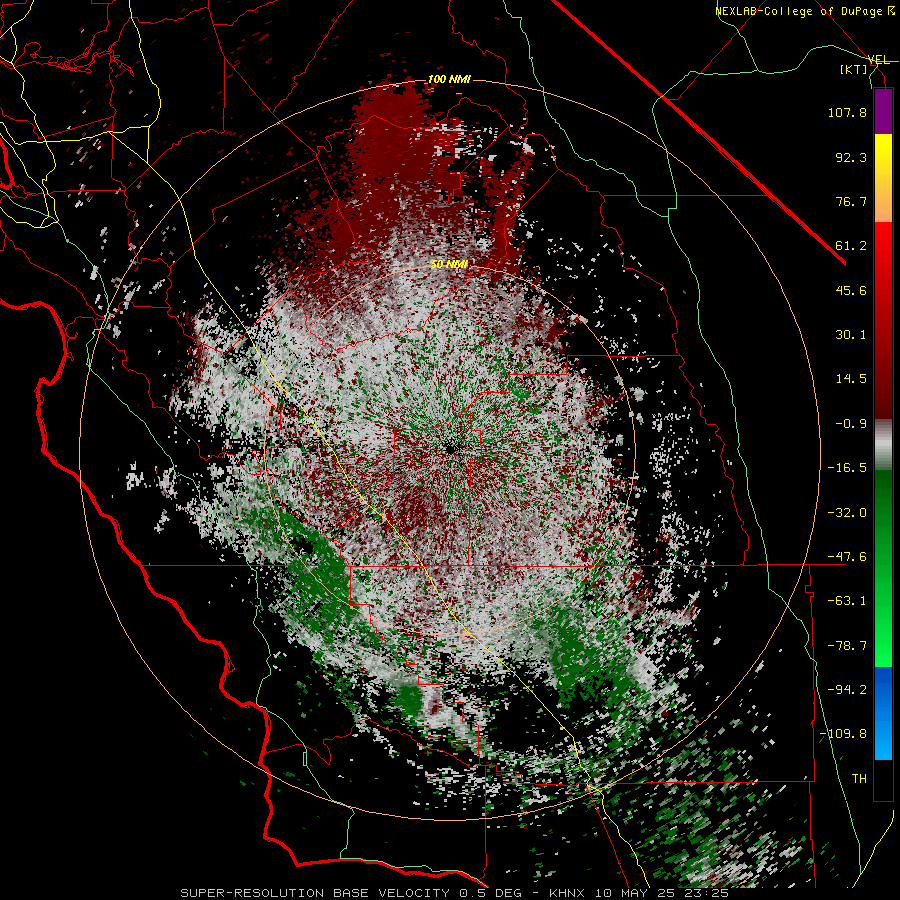Screen dimensions: 900x900
Task: Click the 92.3 value on velocity scale
Action: click(851, 157)
